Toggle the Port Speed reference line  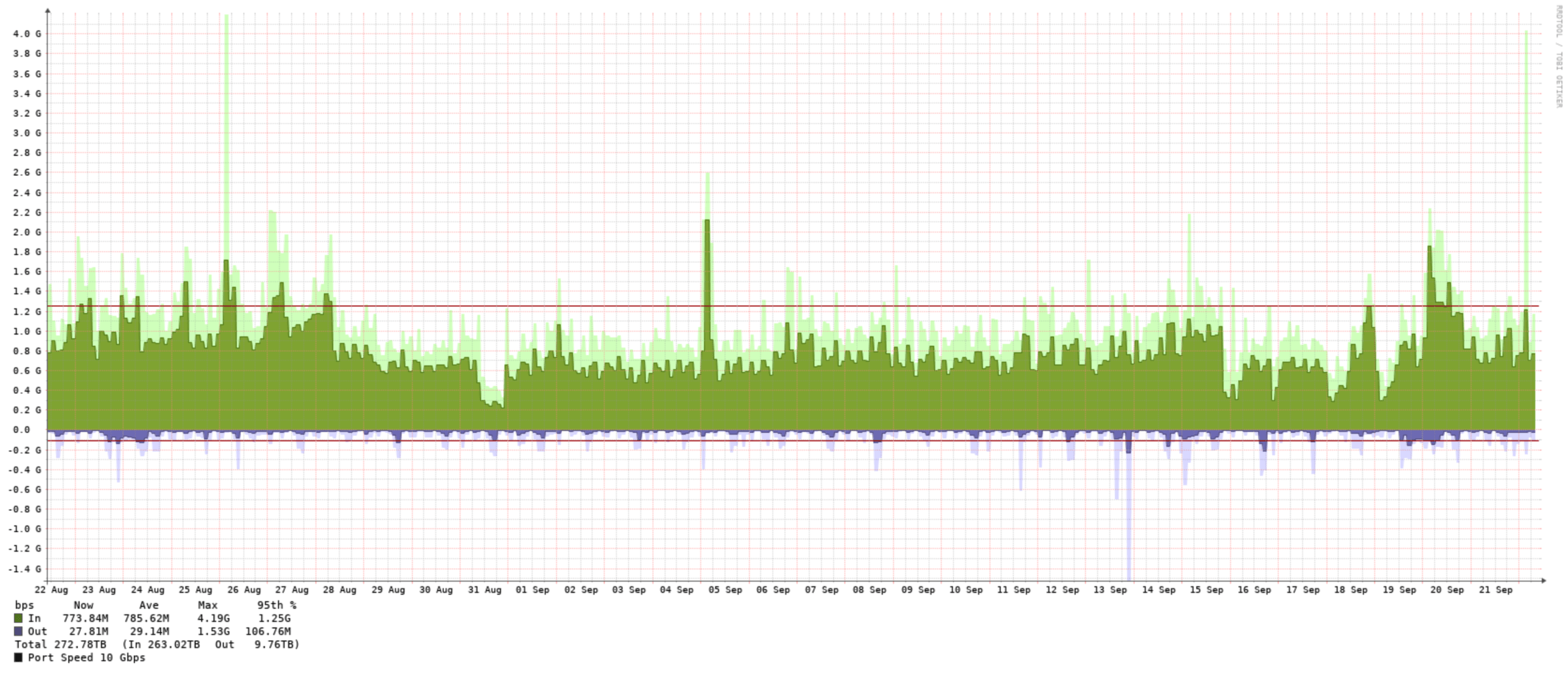pyautogui.click(x=87, y=657)
